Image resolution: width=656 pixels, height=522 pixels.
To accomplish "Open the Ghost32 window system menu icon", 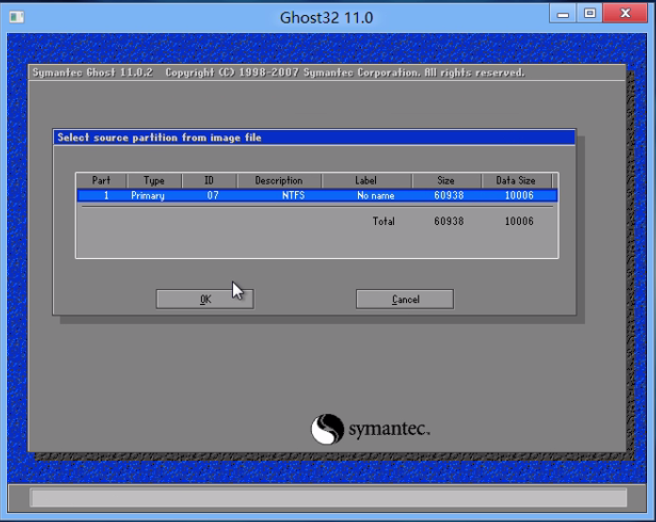I will [17, 17].
